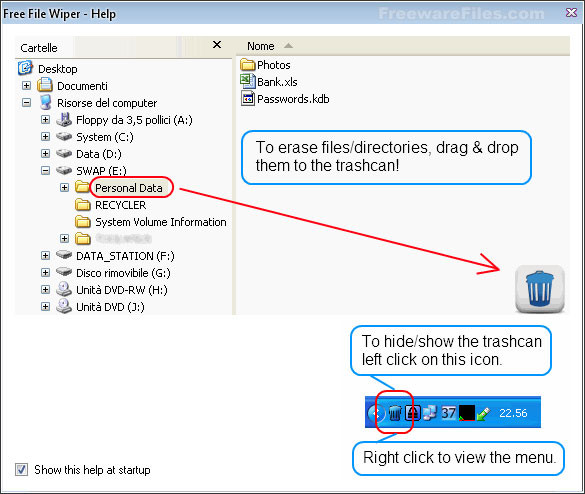Viewport: 585px width, 494px height.
Task: Select System Volume Information label
Action: pyautogui.click(x=161, y=222)
